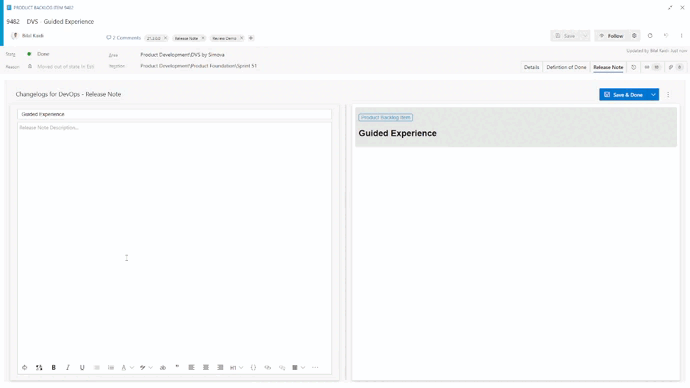Open Save button dropdown arrow
Viewport: 690px width, 388px height.
585,36
